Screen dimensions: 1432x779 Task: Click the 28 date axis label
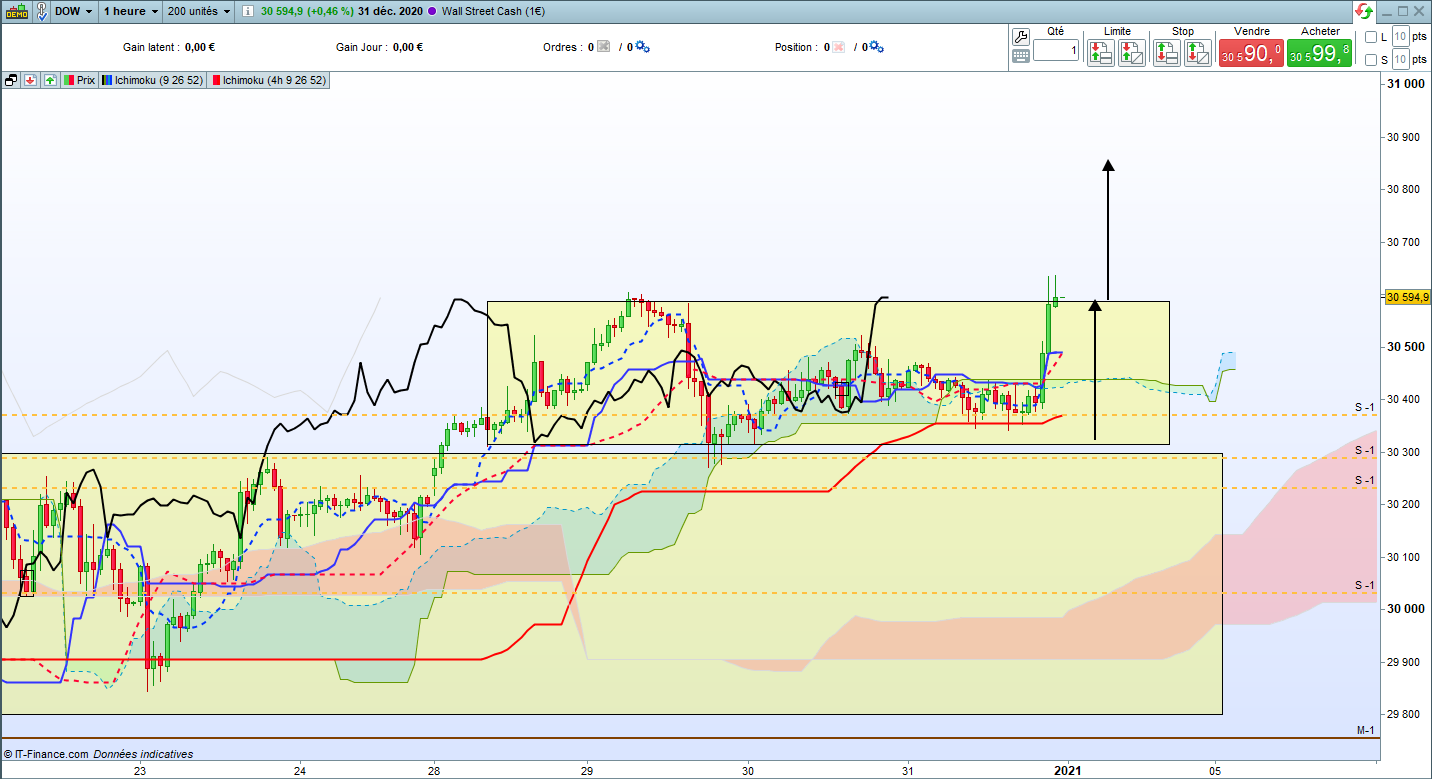(x=434, y=771)
